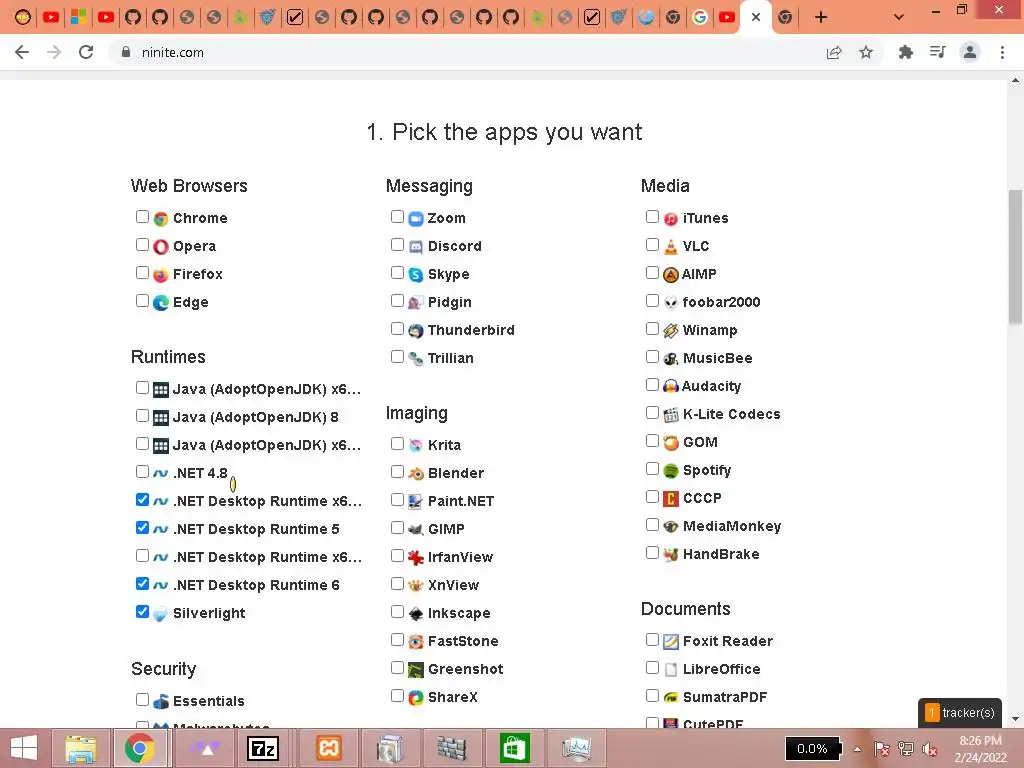Screen dimensions: 1024x768
Task: Check the LibreOffice checkbox
Action: coord(652,667)
